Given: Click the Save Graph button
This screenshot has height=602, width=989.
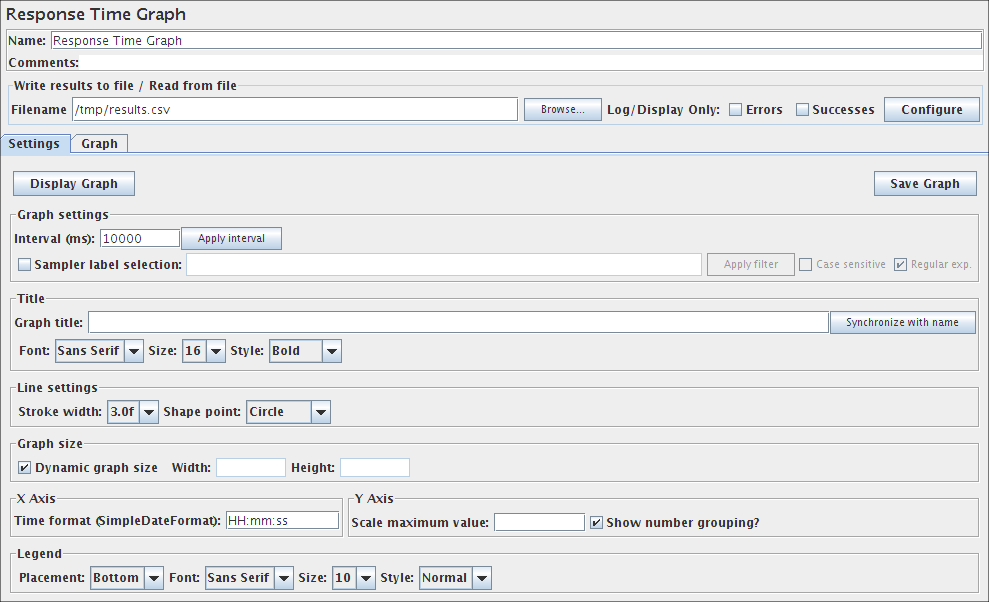Looking at the screenshot, I should point(924,183).
